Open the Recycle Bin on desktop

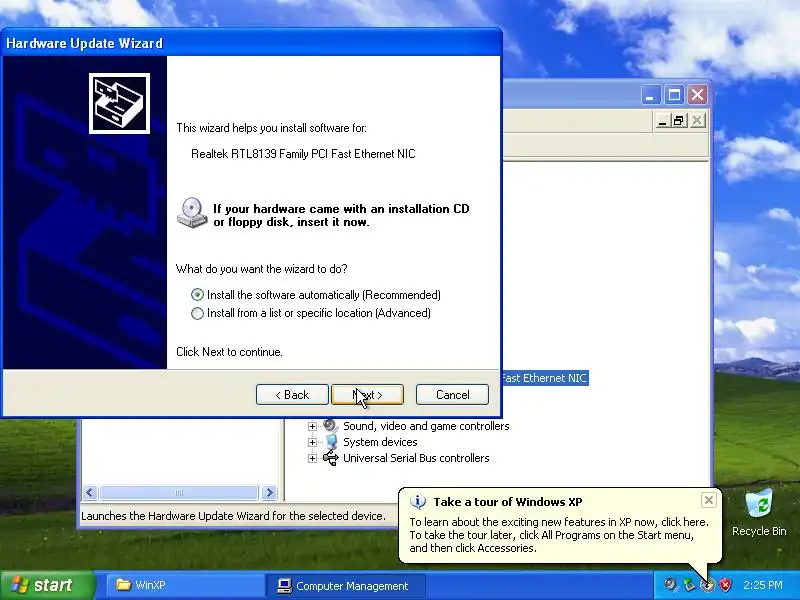759,512
